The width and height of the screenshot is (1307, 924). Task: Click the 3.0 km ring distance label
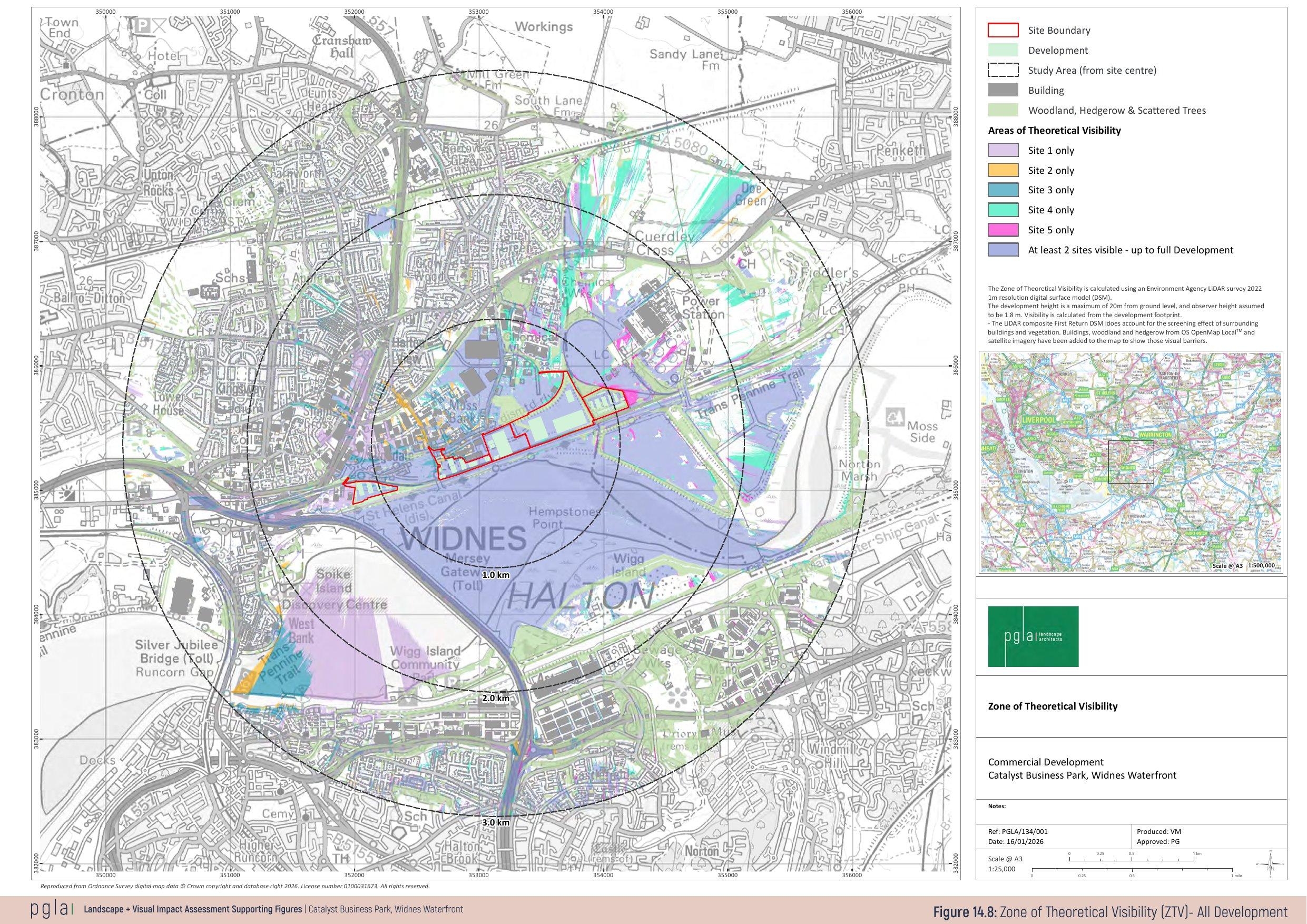pyautogui.click(x=495, y=822)
